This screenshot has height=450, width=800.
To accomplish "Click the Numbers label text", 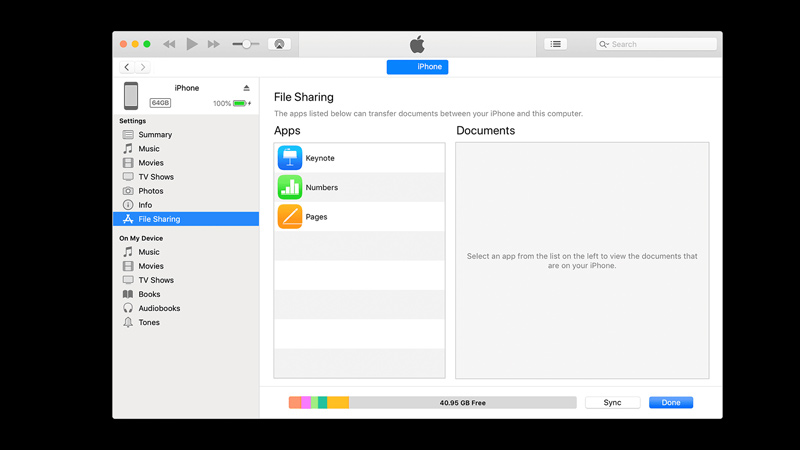I will tap(321, 187).
